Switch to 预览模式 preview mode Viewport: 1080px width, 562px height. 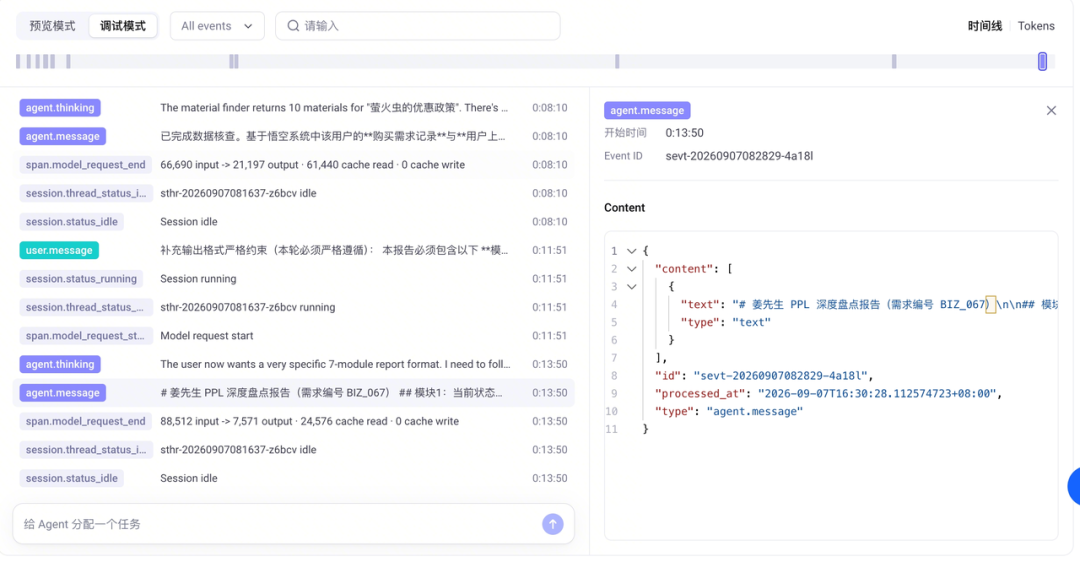click(x=52, y=26)
